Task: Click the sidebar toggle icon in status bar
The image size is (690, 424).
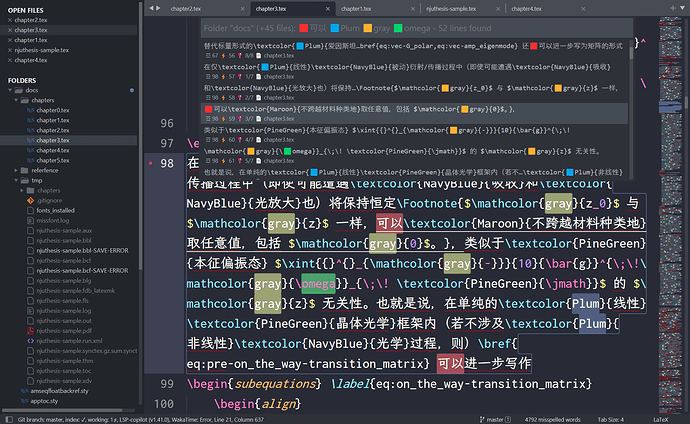Action: pyautogui.click(x=7, y=418)
